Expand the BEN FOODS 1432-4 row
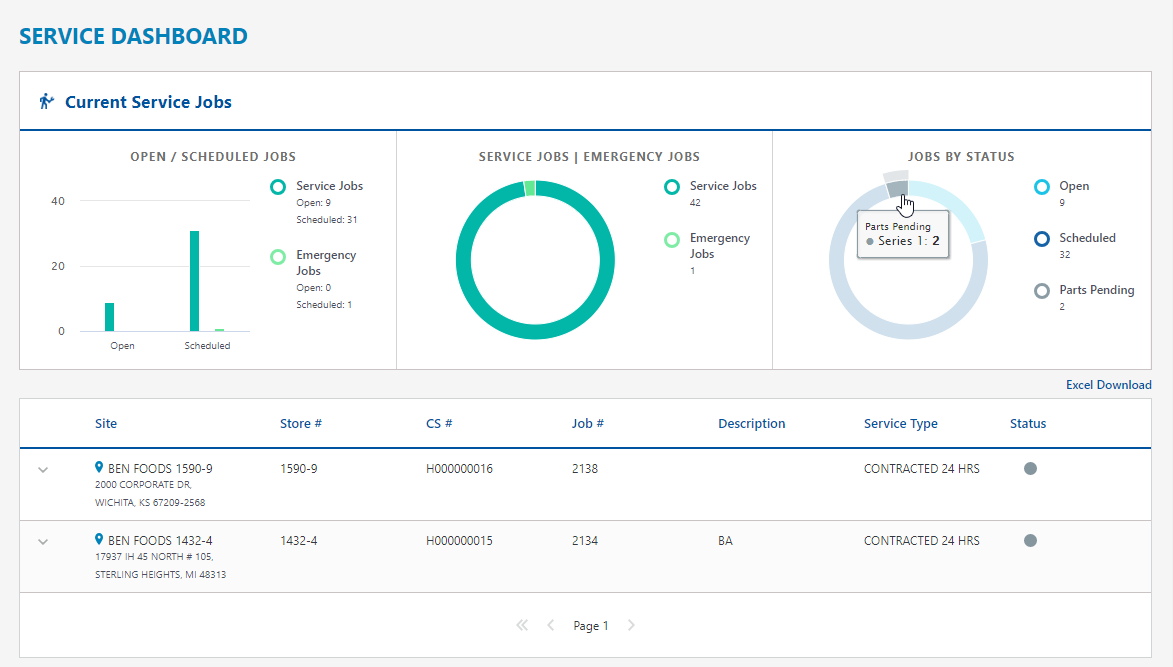Screen dimensions: 1173x667 point(43,542)
